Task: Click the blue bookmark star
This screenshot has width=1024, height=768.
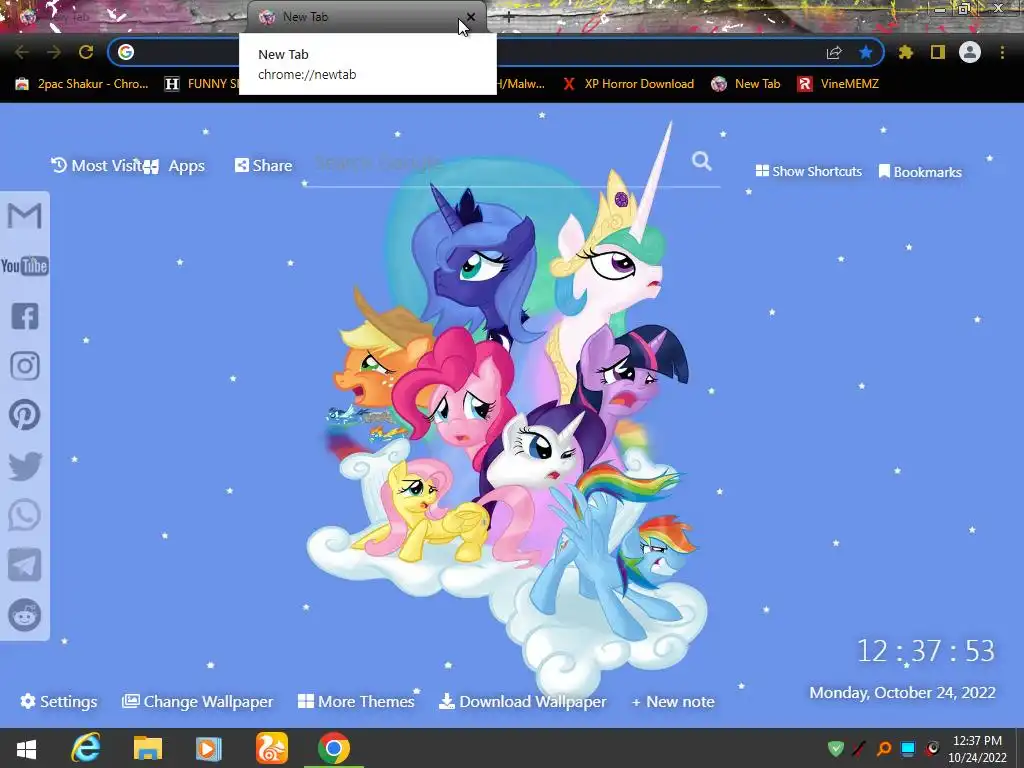Action: point(866,52)
